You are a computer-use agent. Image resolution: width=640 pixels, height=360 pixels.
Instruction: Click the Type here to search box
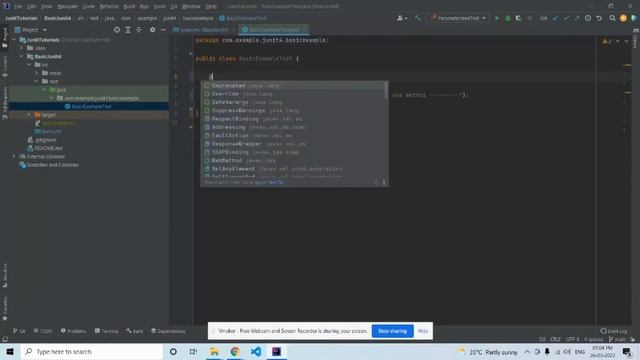[x=91, y=351]
